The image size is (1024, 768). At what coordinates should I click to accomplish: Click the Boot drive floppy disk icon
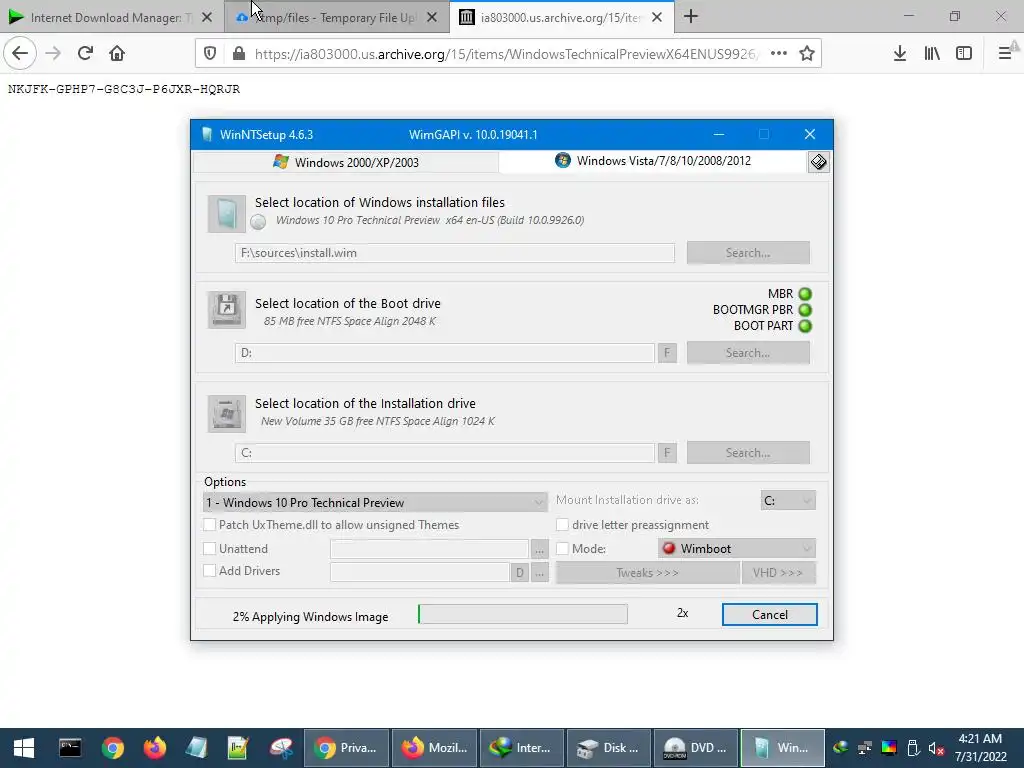(x=227, y=310)
